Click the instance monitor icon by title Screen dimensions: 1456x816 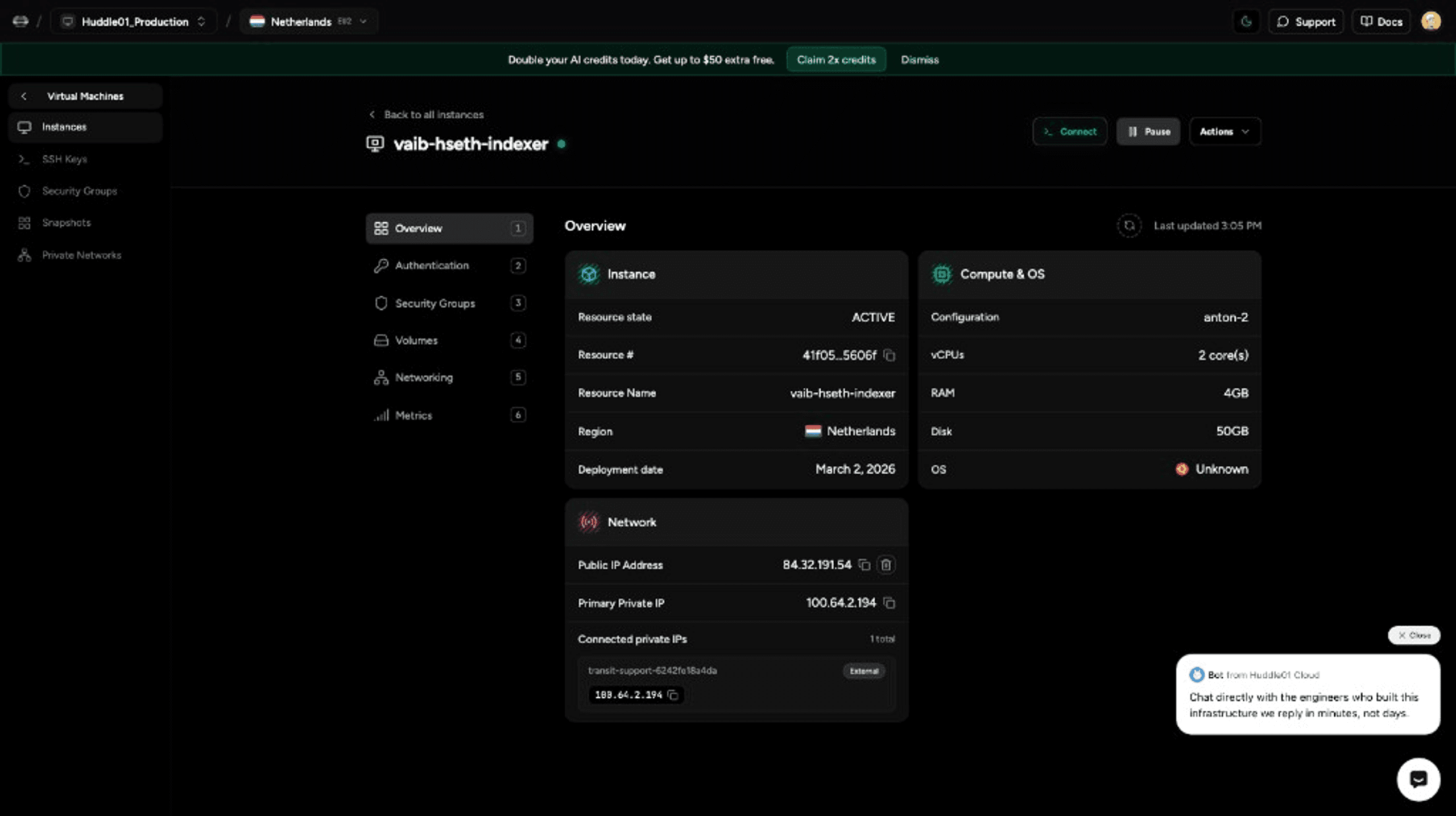point(375,144)
